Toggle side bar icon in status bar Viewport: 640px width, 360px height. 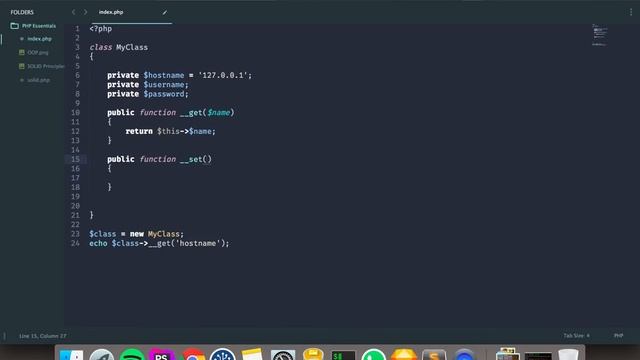(x=4, y=336)
